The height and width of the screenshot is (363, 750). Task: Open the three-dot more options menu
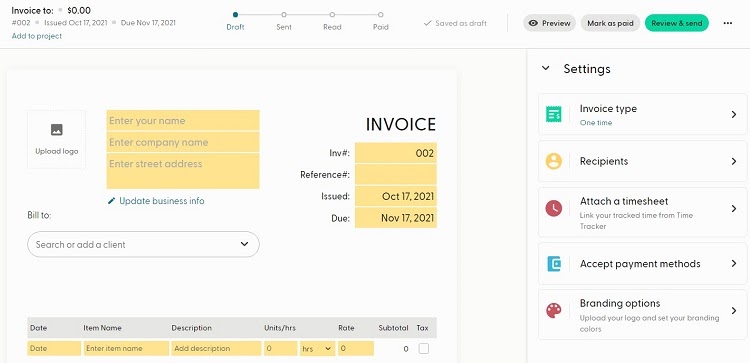pyautogui.click(x=728, y=23)
